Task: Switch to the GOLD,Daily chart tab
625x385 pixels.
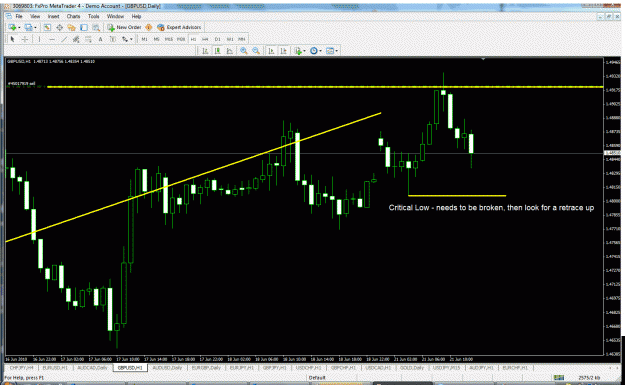Action: [412, 368]
